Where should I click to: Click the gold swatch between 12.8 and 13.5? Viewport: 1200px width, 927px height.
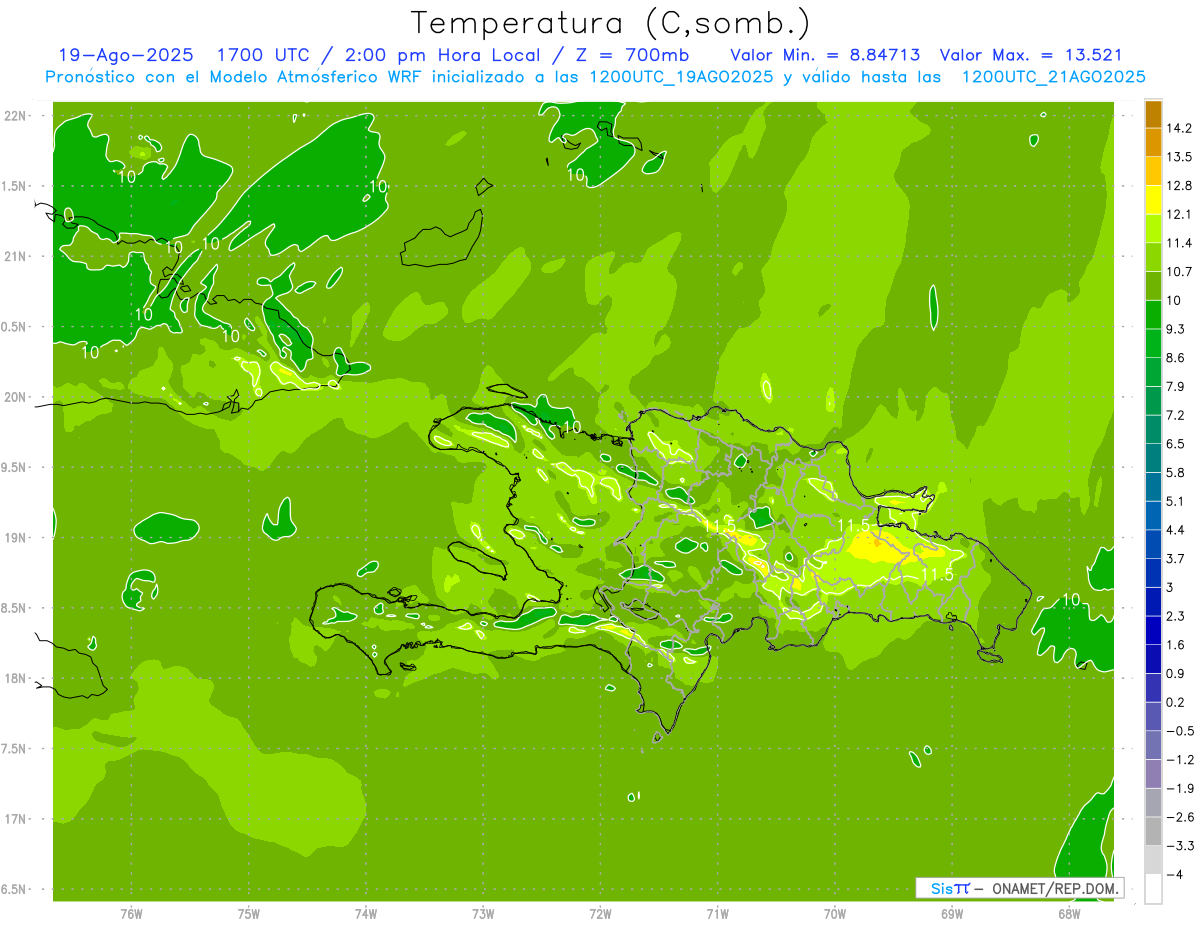coord(1153,171)
